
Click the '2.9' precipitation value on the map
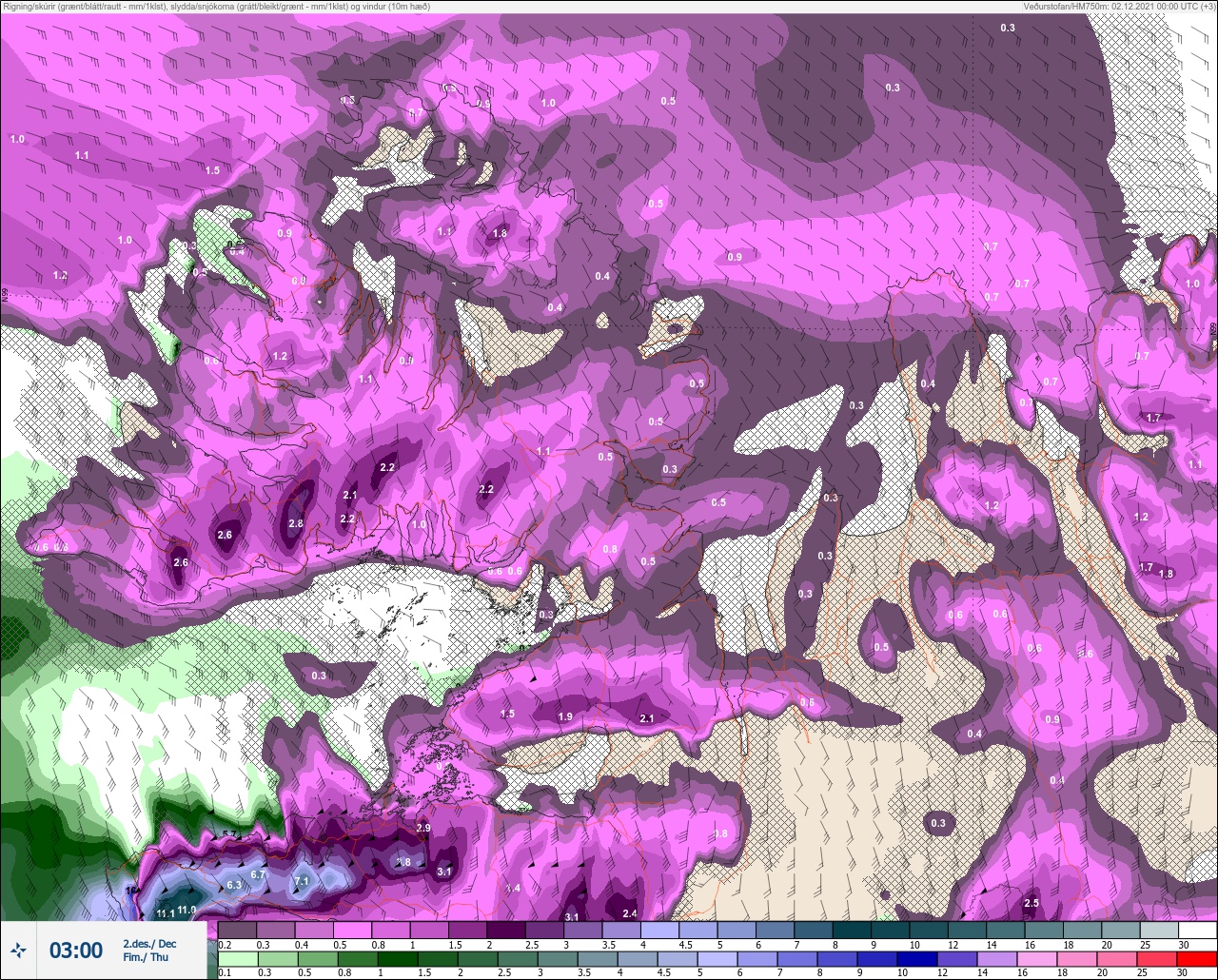click(x=423, y=828)
